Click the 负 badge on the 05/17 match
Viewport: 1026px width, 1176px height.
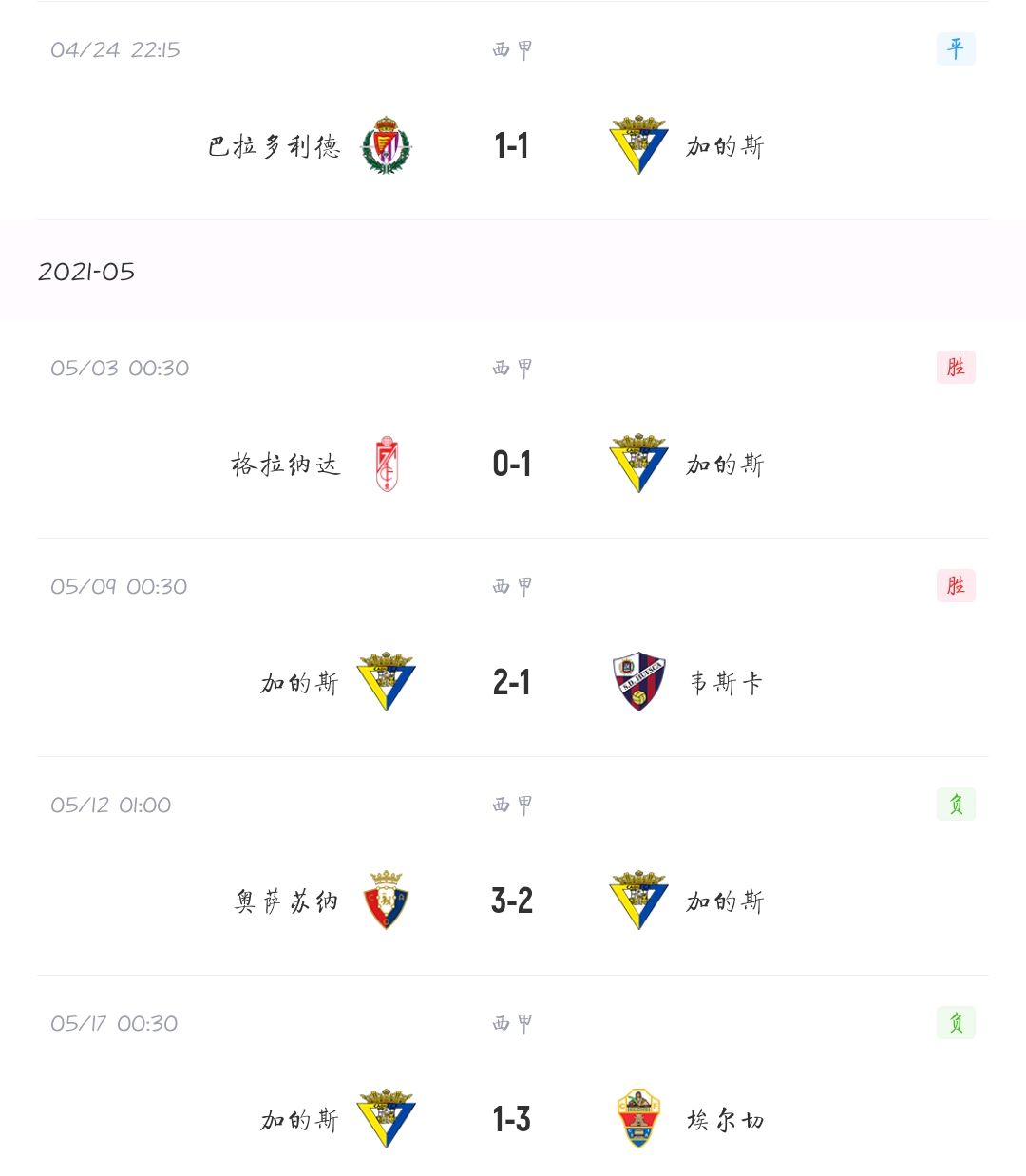click(956, 1022)
